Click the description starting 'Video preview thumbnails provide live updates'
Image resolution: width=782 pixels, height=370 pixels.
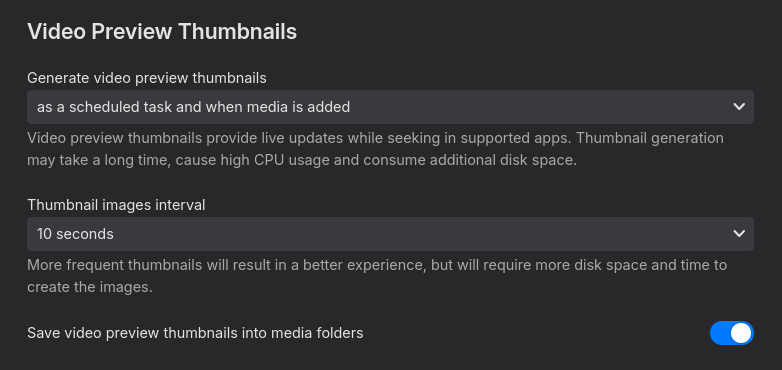click(375, 149)
